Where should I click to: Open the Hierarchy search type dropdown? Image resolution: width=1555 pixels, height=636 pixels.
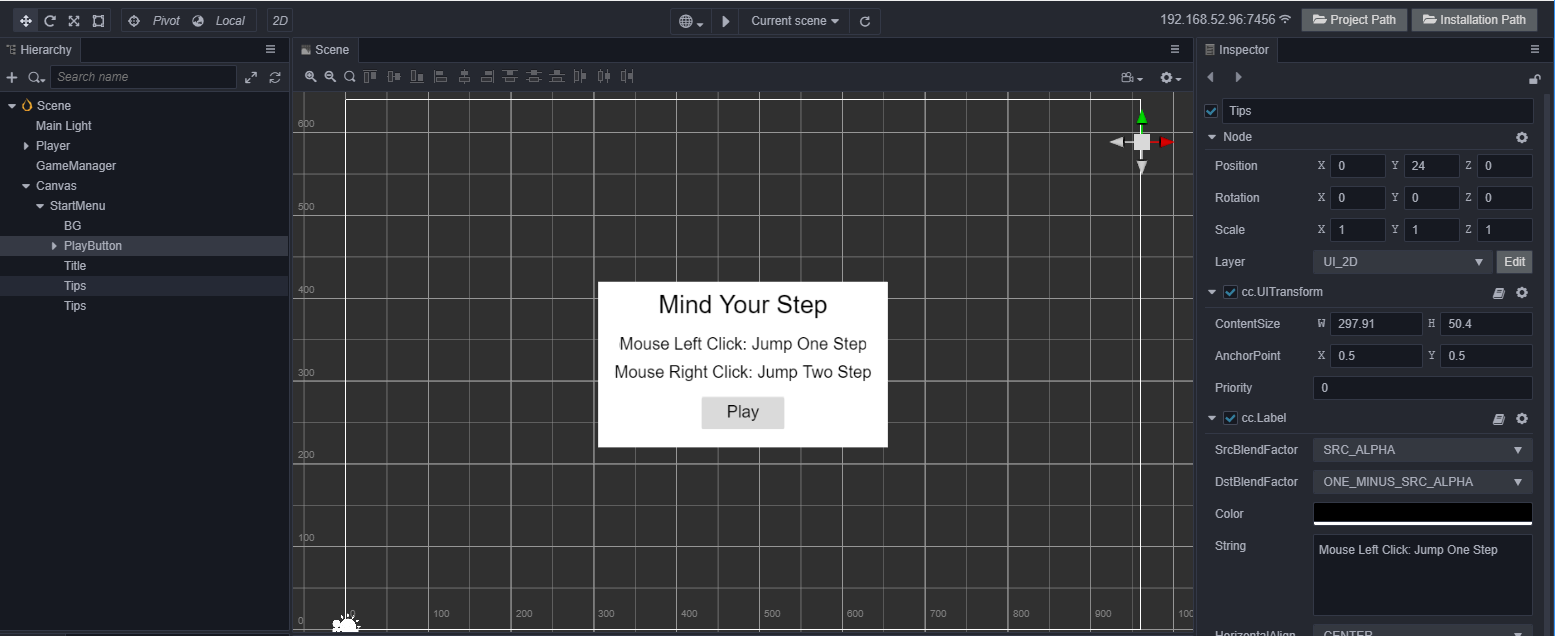point(36,77)
